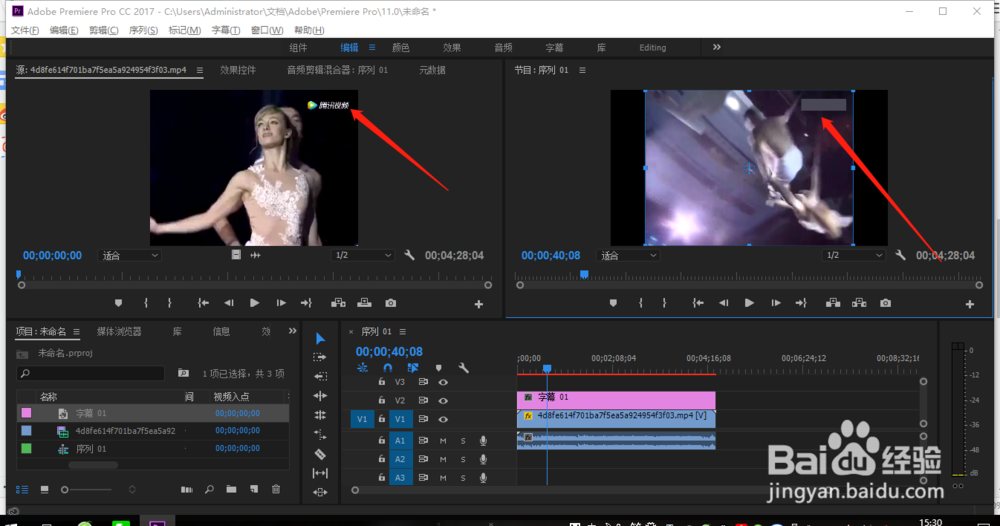Switch to 媒体浏览器 tab
The image size is (1000, 526).
click(119, 332)
